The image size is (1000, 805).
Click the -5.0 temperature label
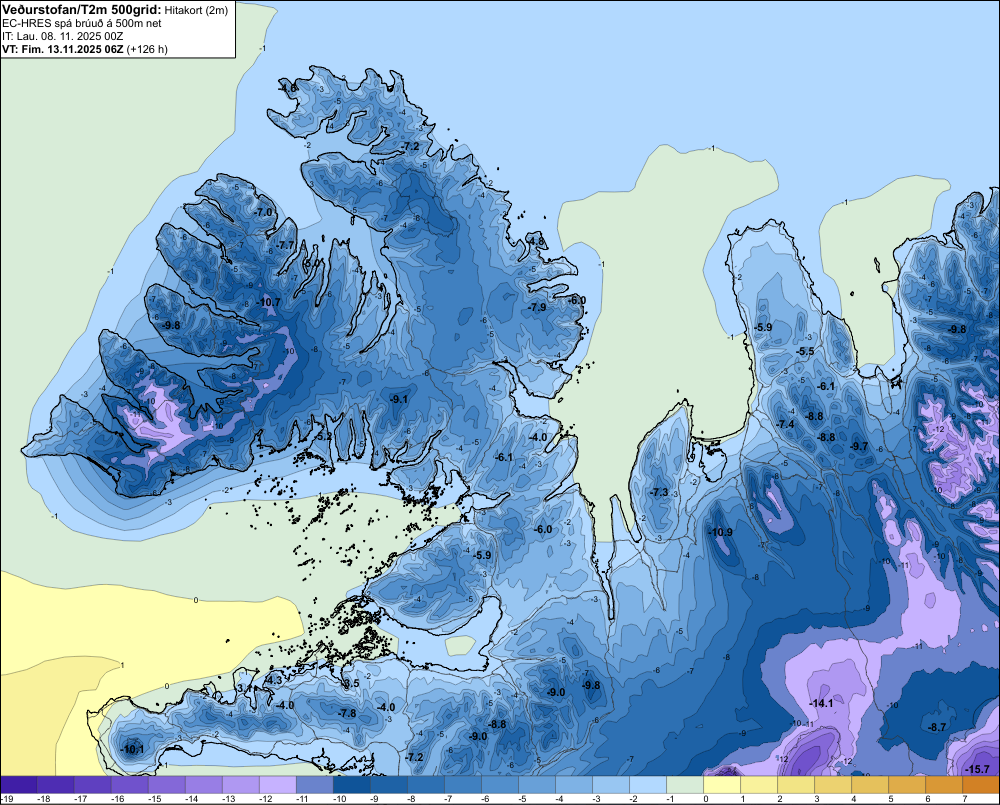coord(311,263)
